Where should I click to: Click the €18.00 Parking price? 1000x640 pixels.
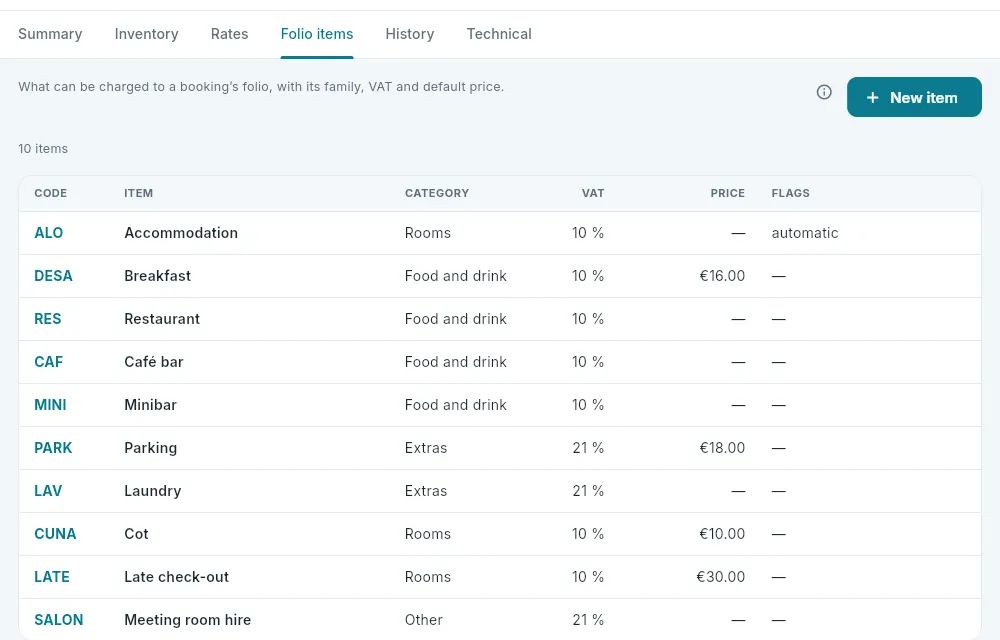point(722,448)
